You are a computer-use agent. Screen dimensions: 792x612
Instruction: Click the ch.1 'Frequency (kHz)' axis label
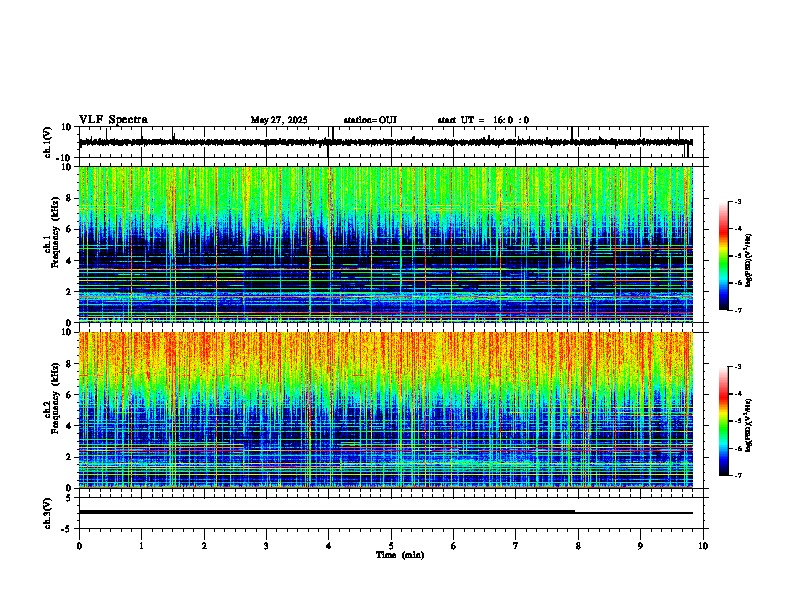(x=55, y=233)
